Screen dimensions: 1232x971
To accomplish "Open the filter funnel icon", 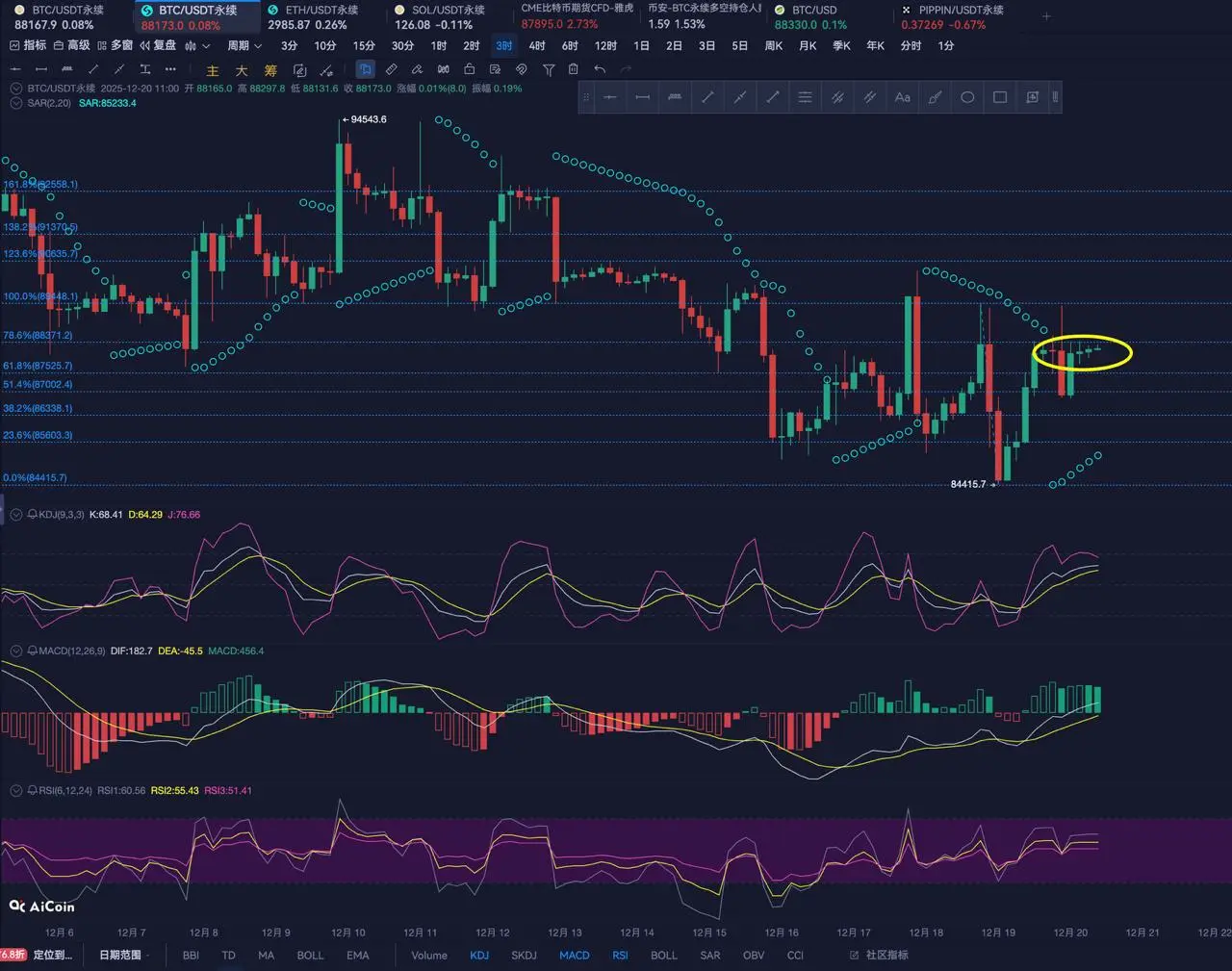I will pos(549,69).
